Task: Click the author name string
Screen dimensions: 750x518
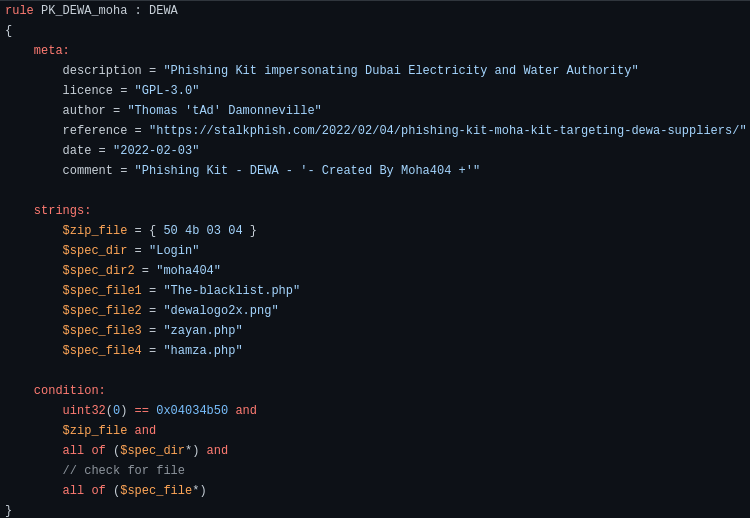Action: (224, 111)
